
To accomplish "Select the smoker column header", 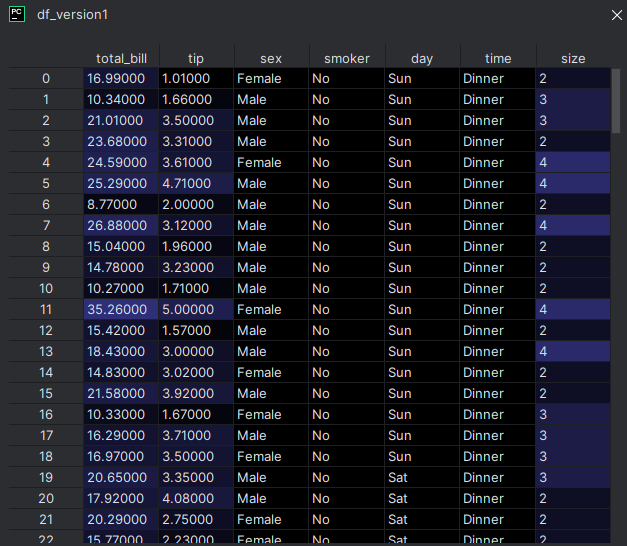I will (347, 58).
